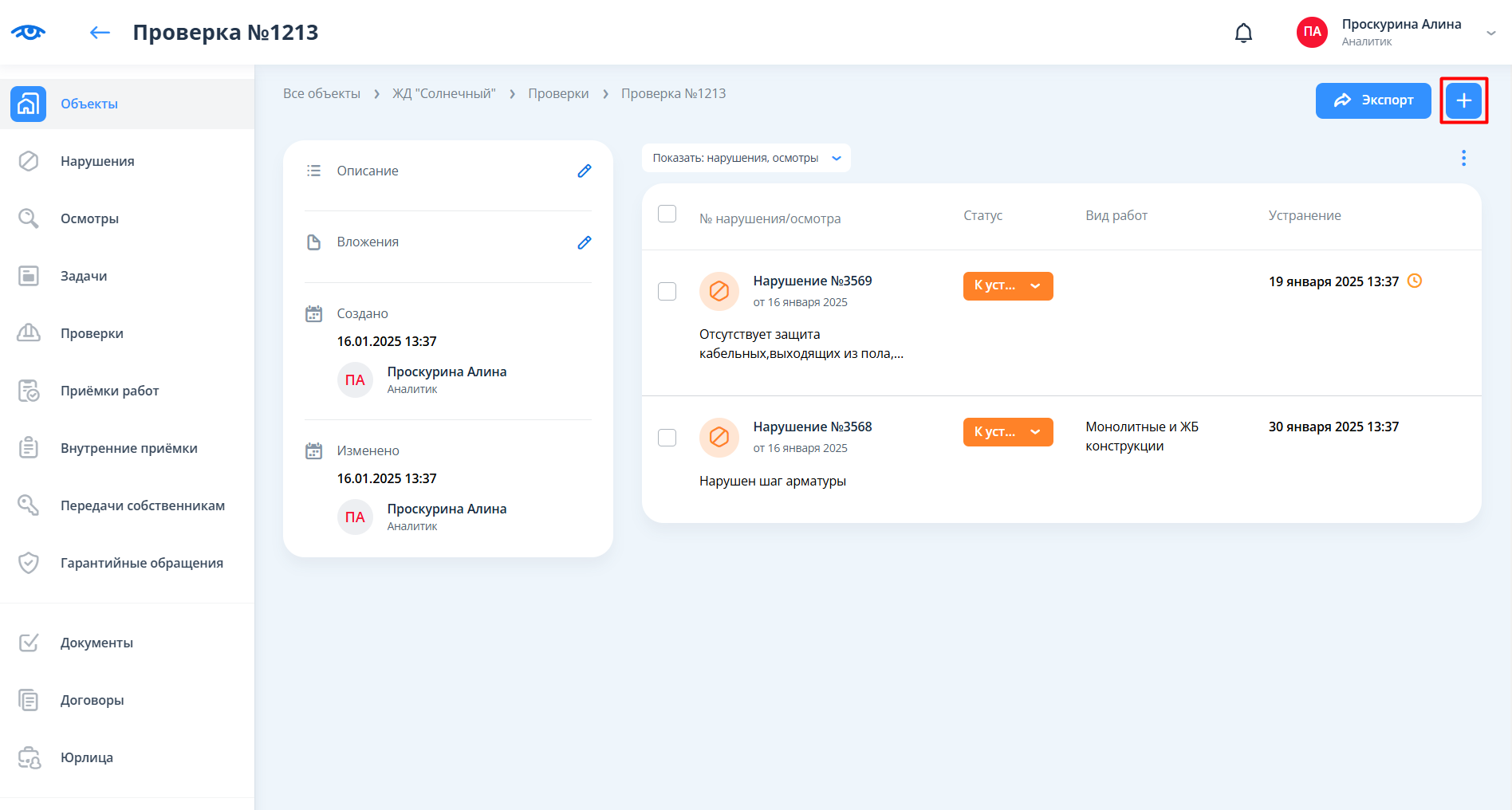Open the Нарушение №3568 row title
The image size is (1512, 810).
coord(812,427)
